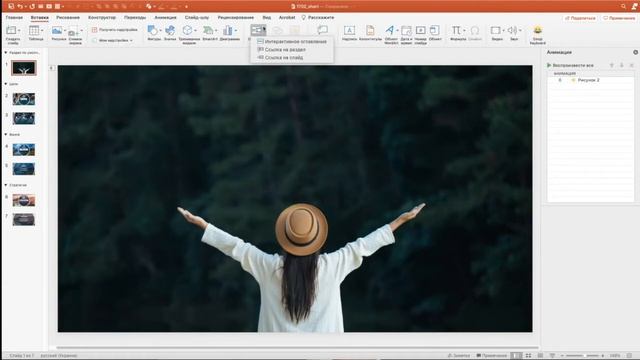Click the Формула equation icon
This screenshot has width=640, height=360.
coord(456,31)
